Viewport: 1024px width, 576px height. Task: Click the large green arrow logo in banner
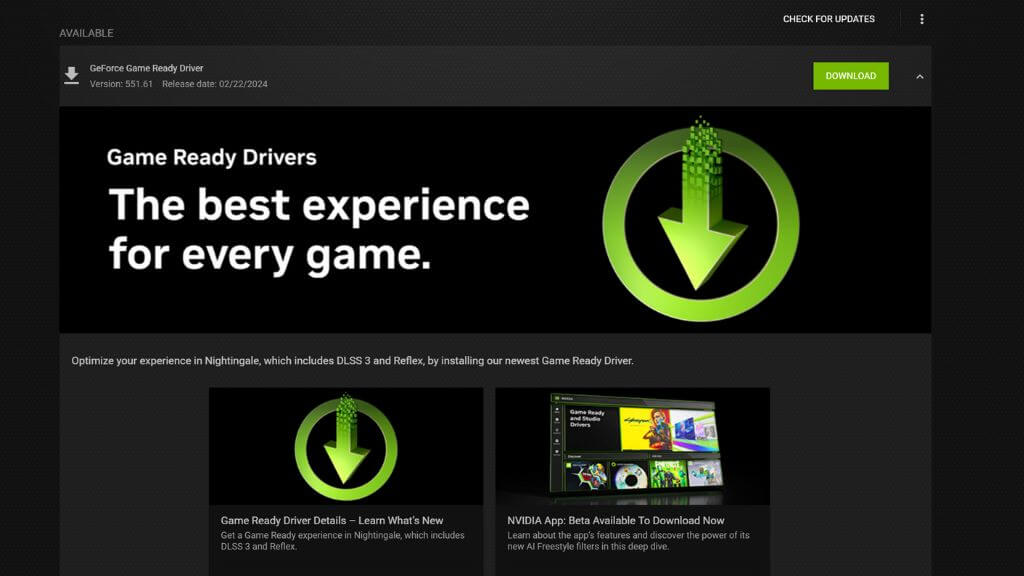tap(700, 220)
